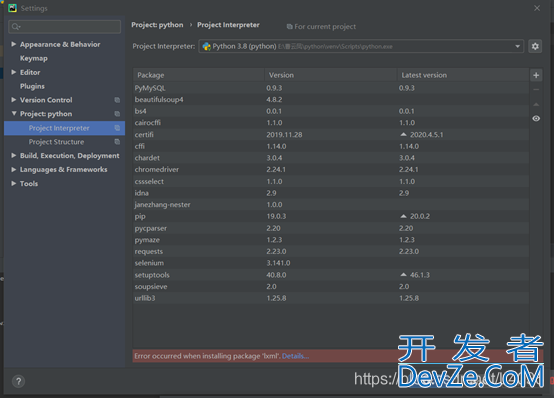Image resolution: width=554 pixels, height=398 pixels.
Task: Click latest version 20.0.2 for pip
Action: tap(420, 216)
